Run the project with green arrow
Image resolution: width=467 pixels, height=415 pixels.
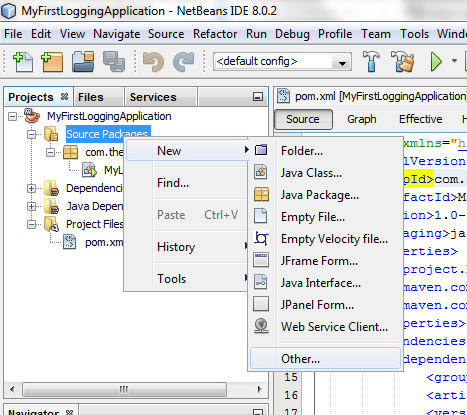[x=436, y=62]
